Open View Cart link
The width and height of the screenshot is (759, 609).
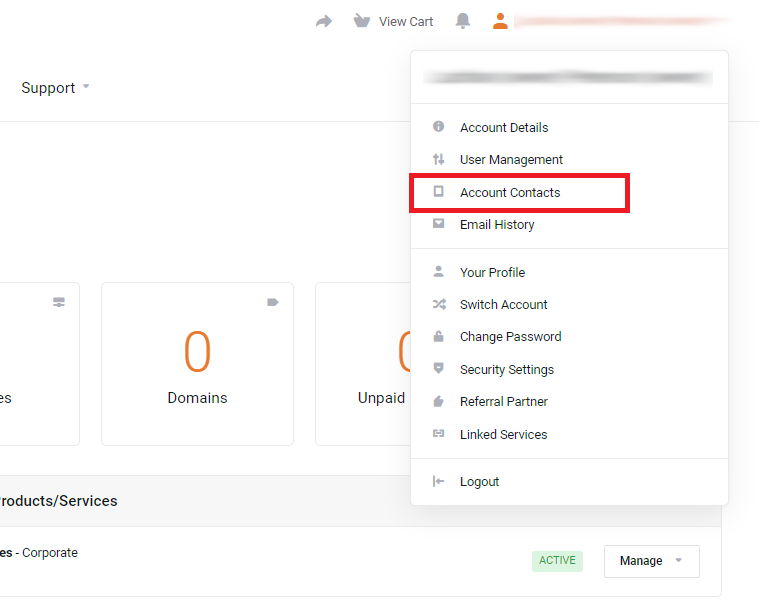[406, 22]
